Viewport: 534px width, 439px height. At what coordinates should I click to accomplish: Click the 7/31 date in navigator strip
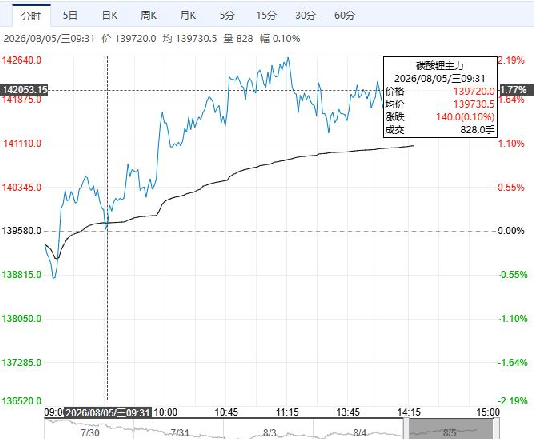coord(180,433)
